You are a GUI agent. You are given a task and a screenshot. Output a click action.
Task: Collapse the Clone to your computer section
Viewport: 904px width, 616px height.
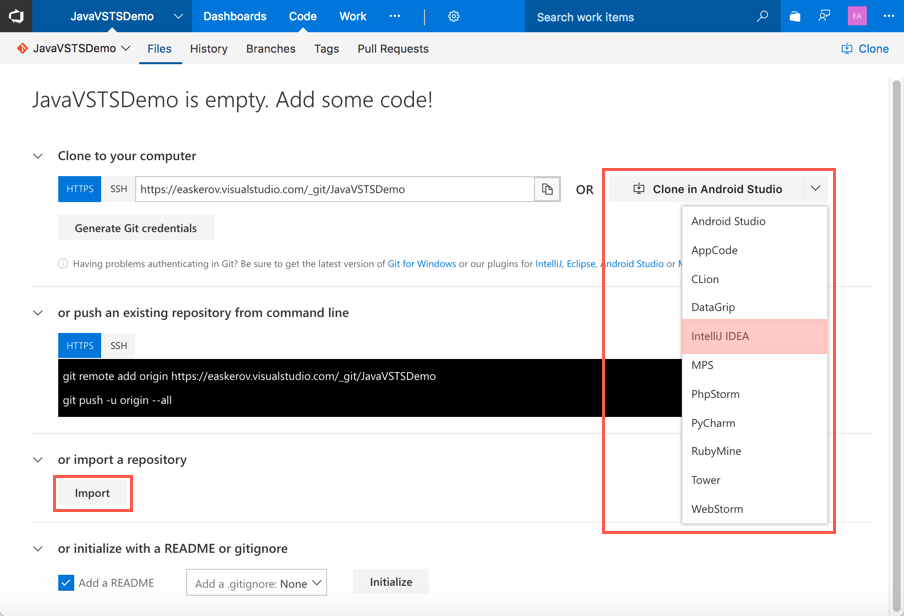[x=37, y=156]
